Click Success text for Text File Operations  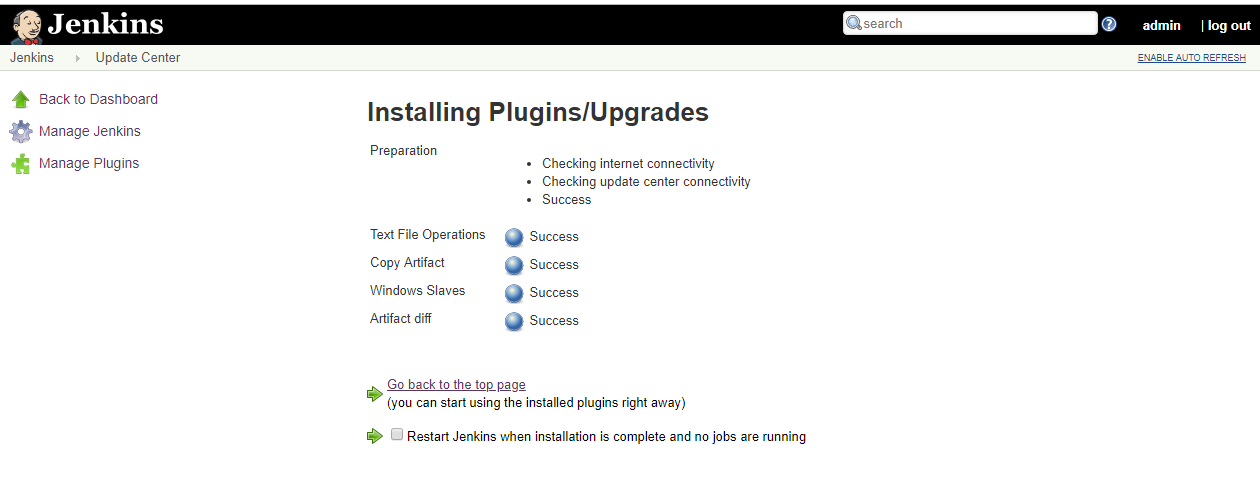tap(554, 237)
